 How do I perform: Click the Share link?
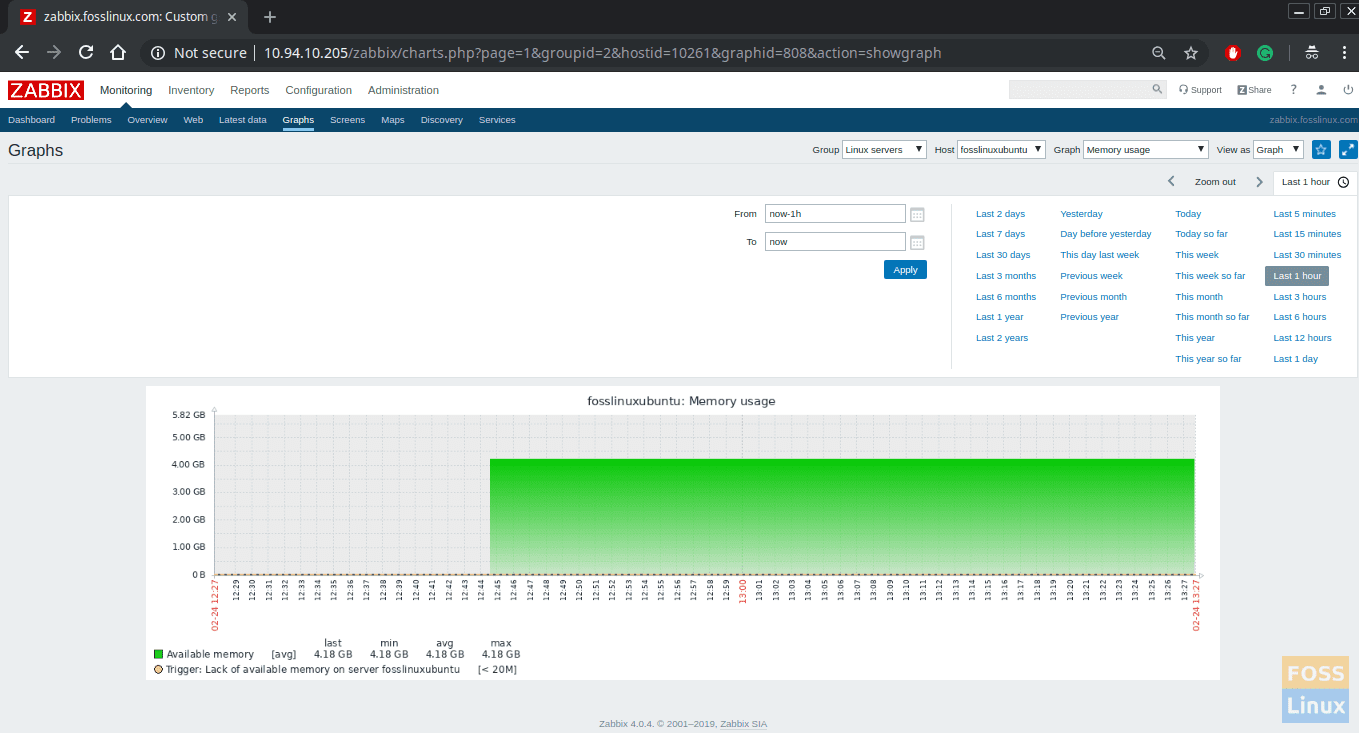tap(1254, 90)
